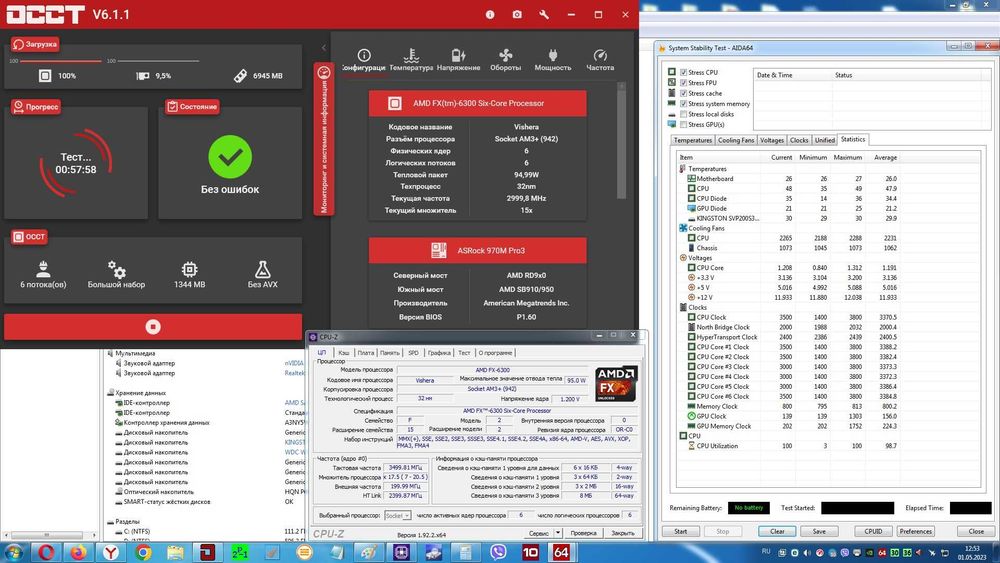Open Google Chrome from the taskbar

click(x=143, y=552)
